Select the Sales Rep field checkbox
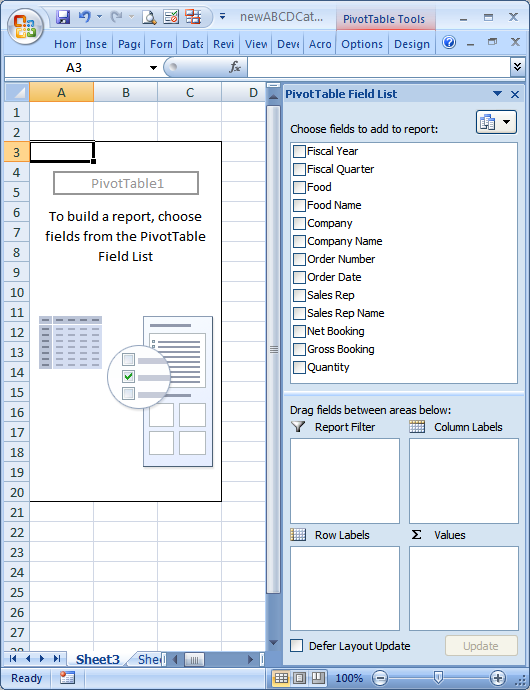Screen dimensions: 530x690 [x=299, y=295]
